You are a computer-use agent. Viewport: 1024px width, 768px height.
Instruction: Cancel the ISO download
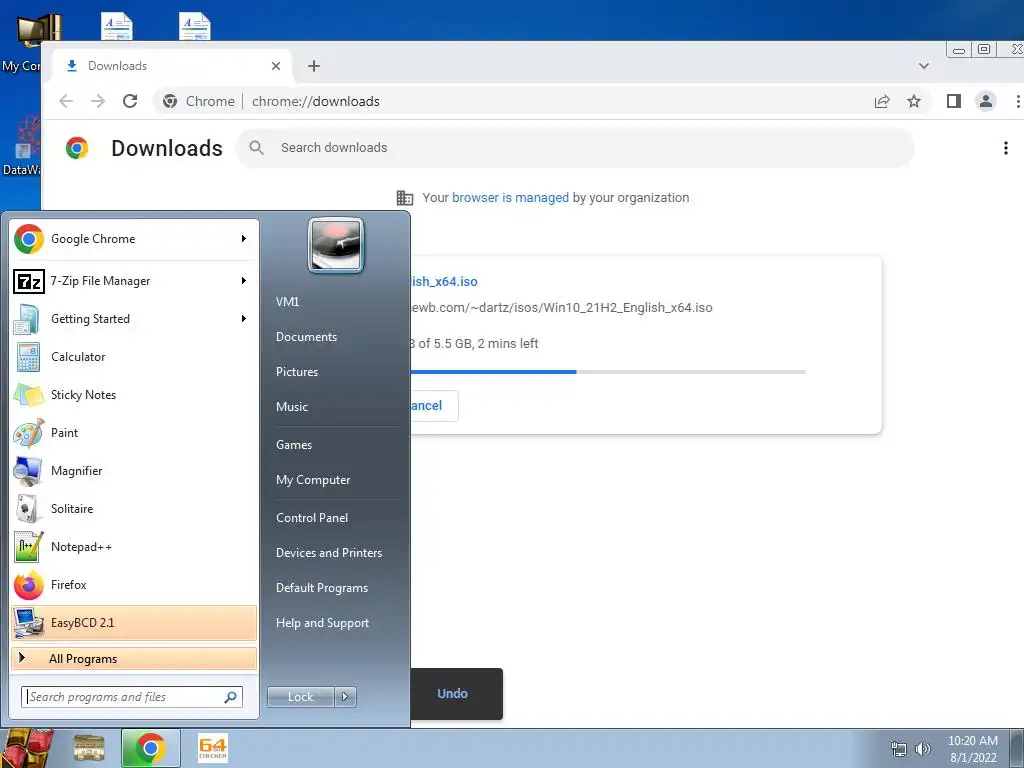pos(434,406)
